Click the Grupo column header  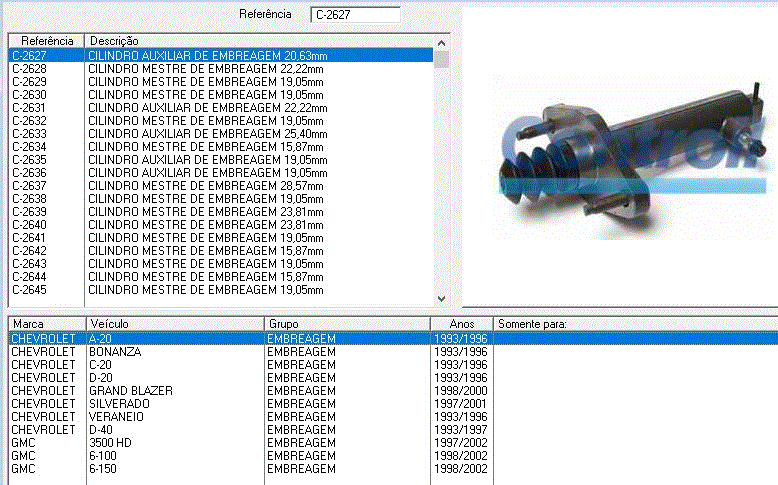[x=347, y=324]
